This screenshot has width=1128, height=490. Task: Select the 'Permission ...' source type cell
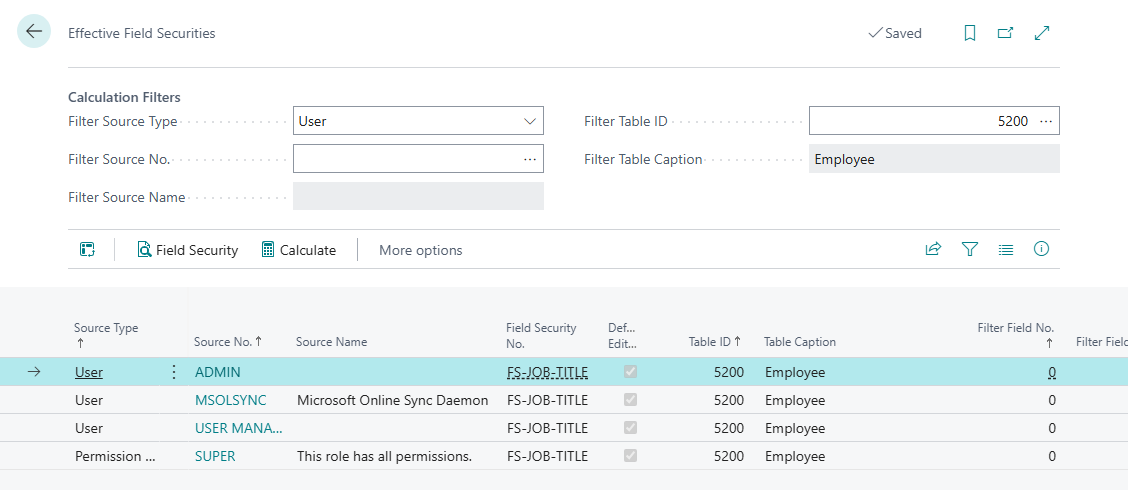click(x=115, y=456)
